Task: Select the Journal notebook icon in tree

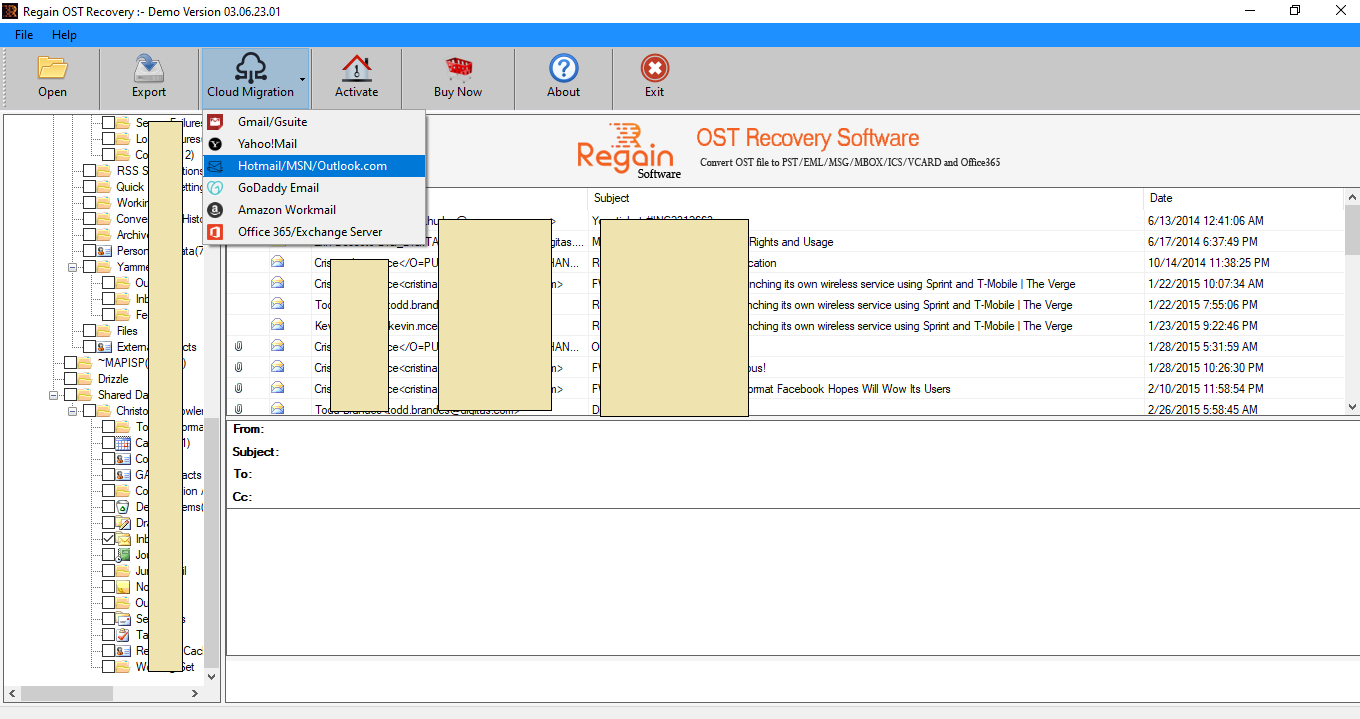Action: pyautogui.click(x=124, y=555)
